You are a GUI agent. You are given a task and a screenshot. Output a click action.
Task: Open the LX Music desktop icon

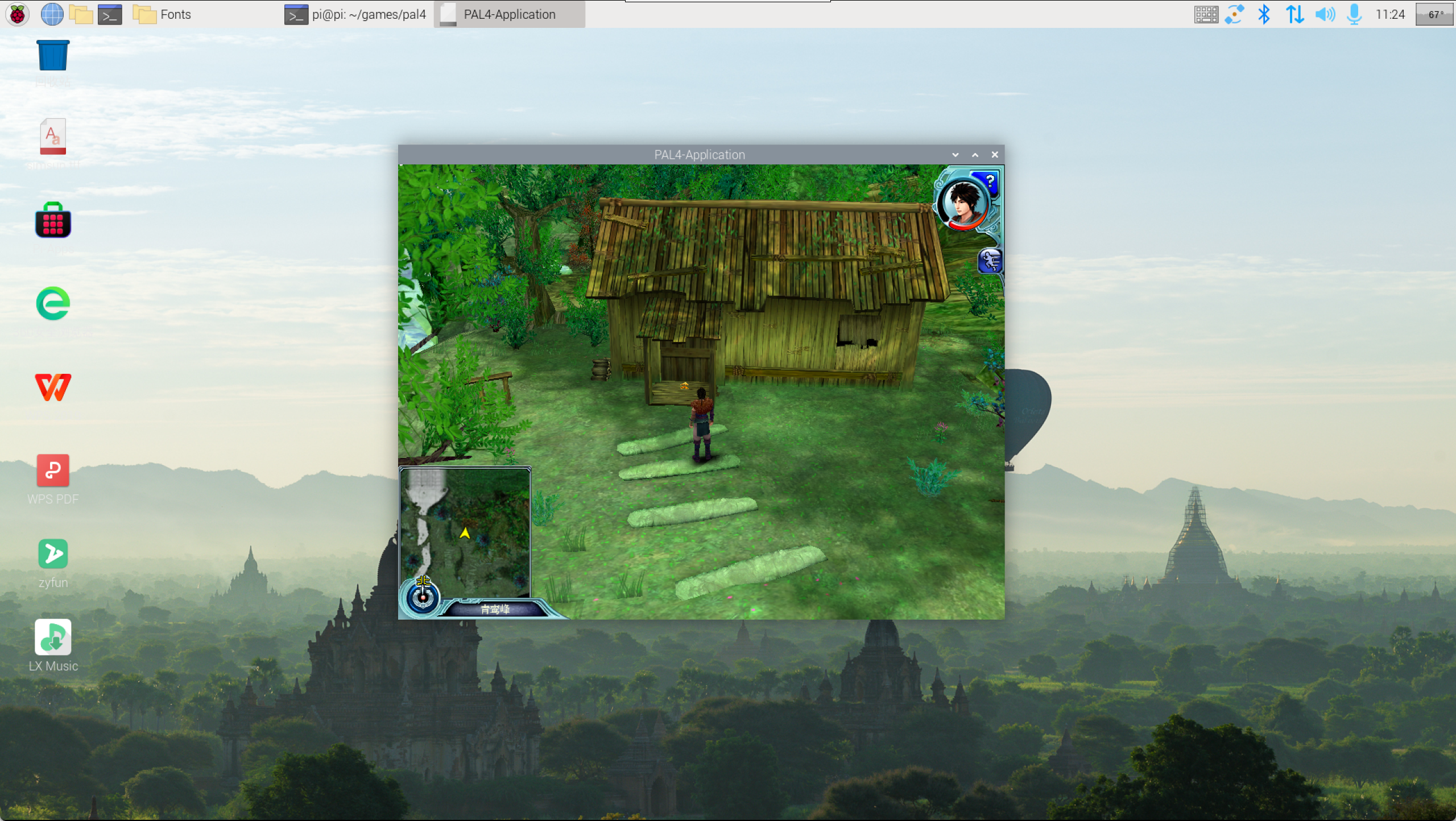pos(53,638)
